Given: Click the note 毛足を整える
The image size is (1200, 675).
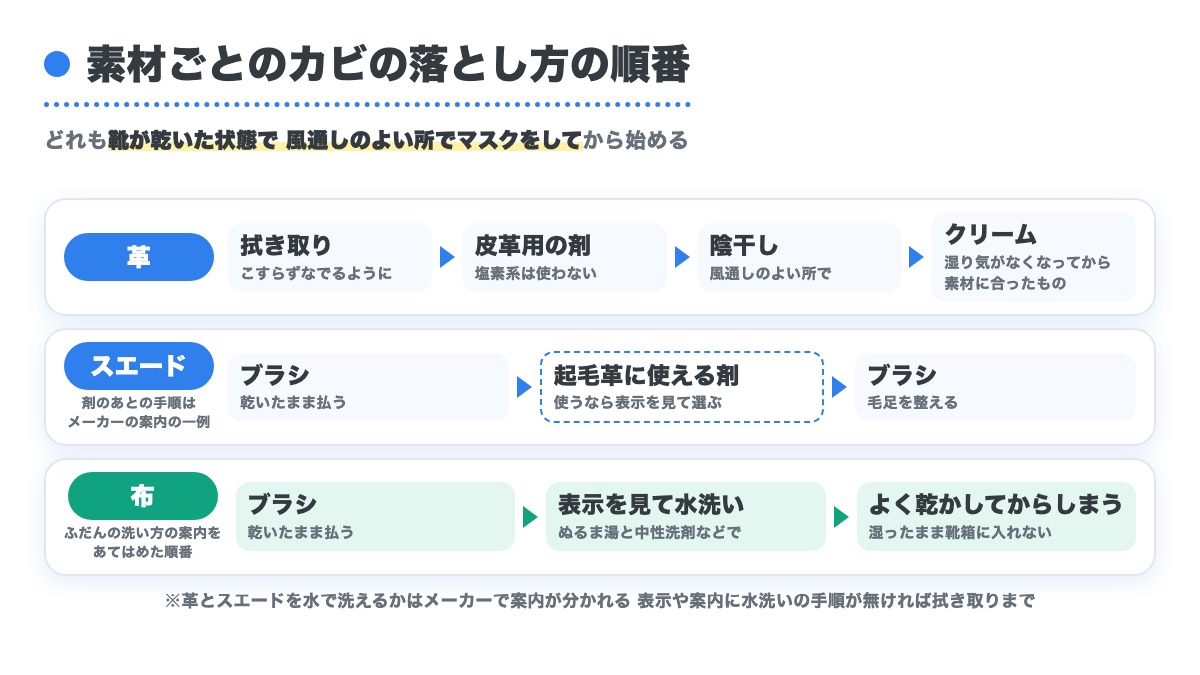Looking at the screenshot, I should [x=912, y=403].
